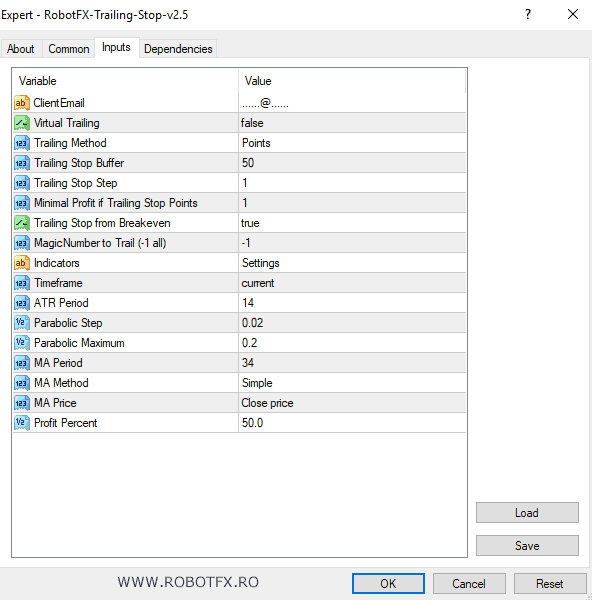This screenshot has height=600, width=592.
Task: Close the Expert dialog window
Action: click(573, 15)
